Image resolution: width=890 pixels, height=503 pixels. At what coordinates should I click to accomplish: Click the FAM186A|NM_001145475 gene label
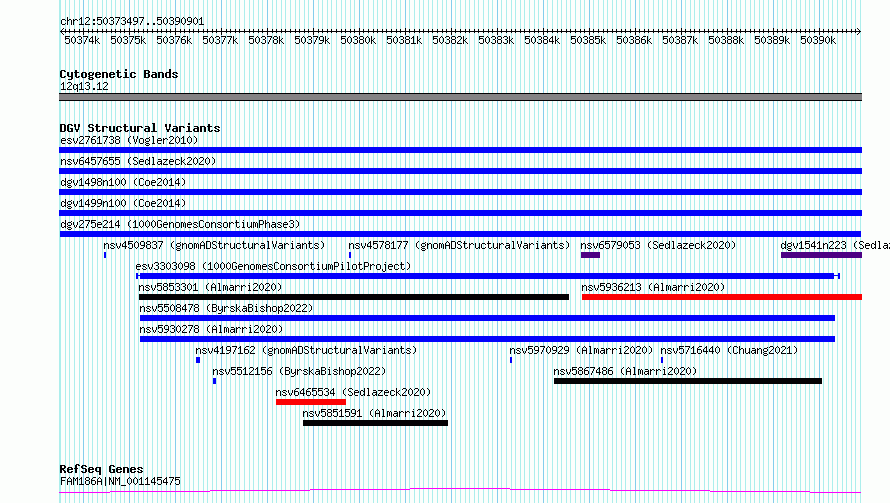120,481
